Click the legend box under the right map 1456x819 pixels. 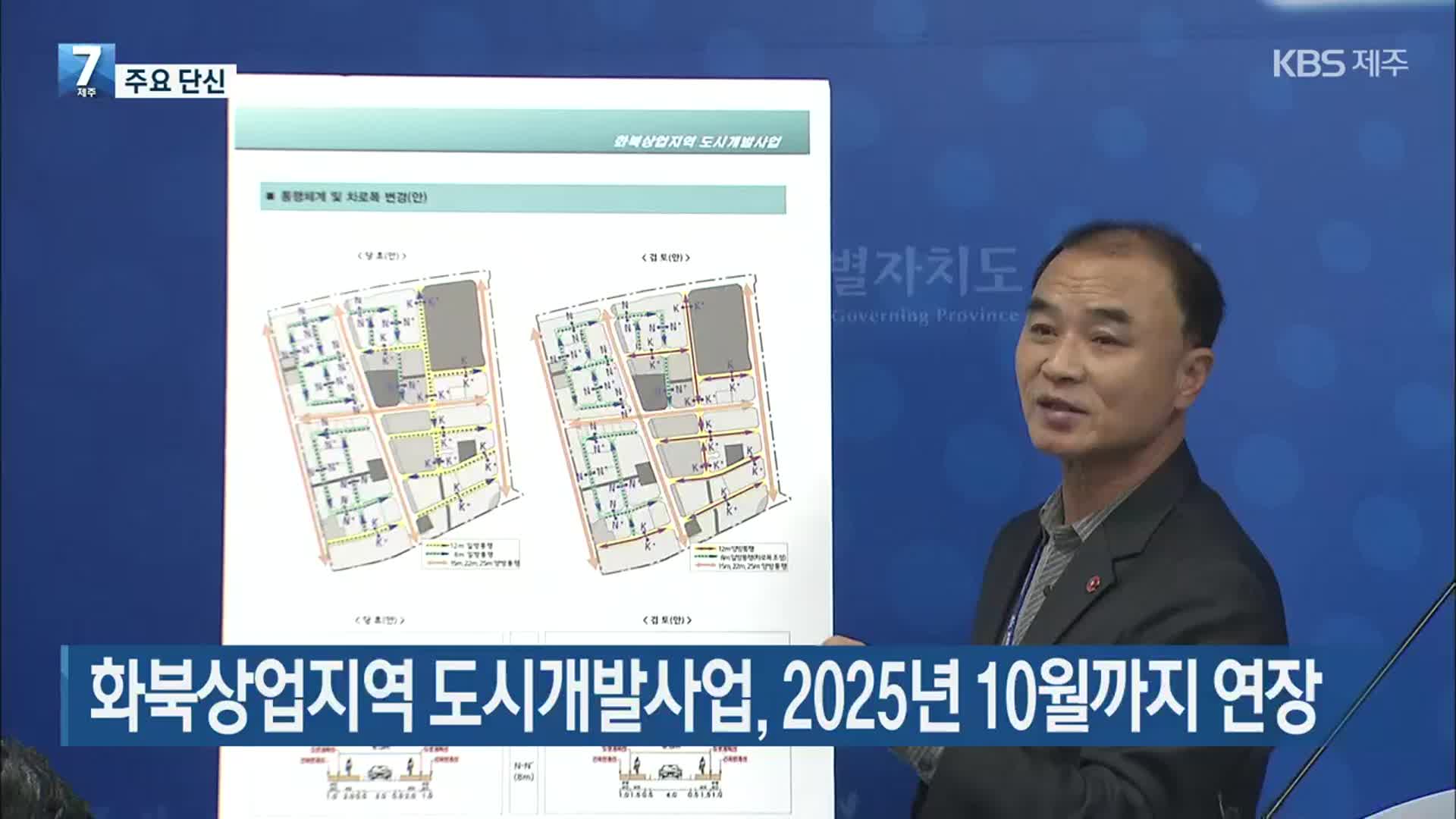(x=739, y=557)
